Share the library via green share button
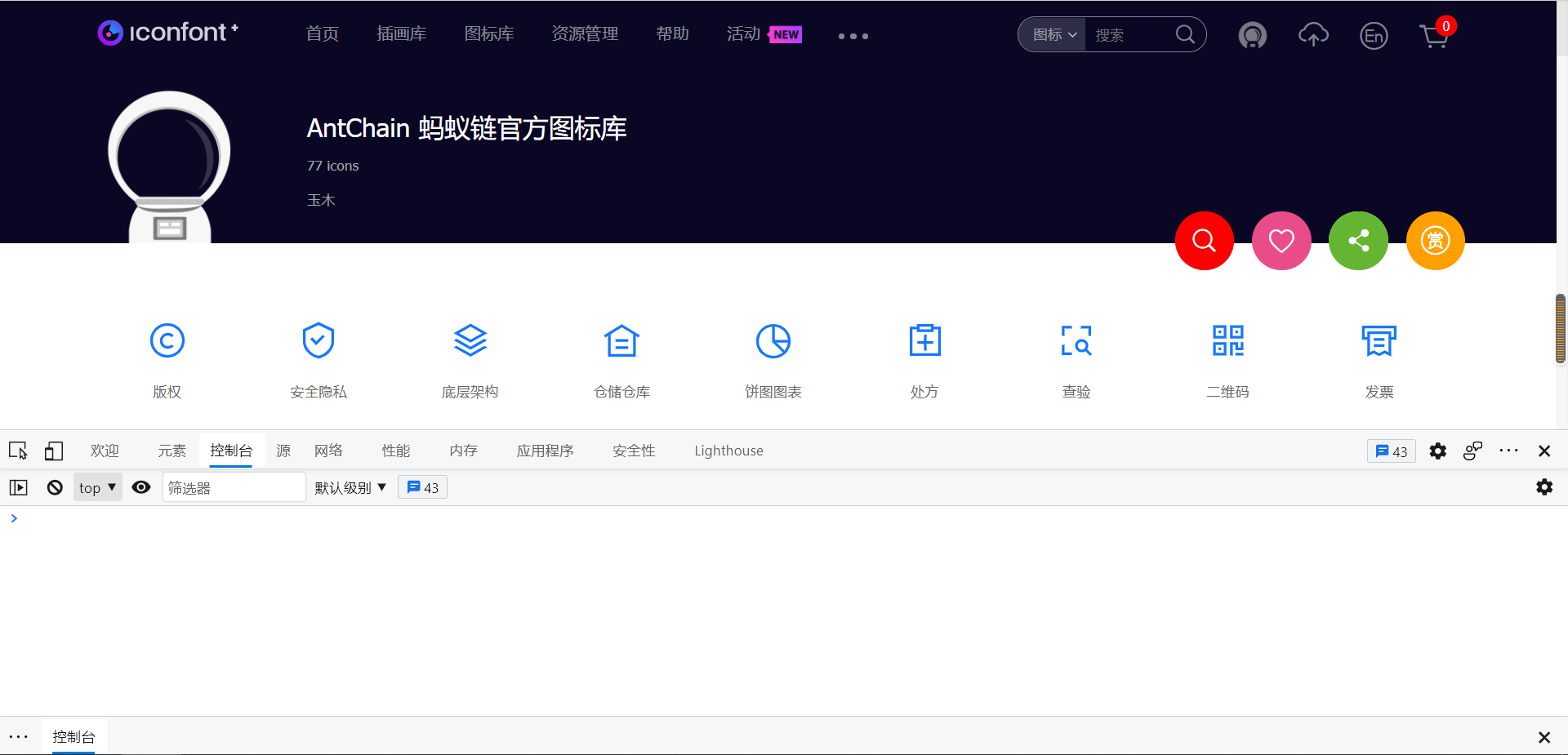Image resolution: width=1568 pixels, height=755 pixels. coord(1358,241)
